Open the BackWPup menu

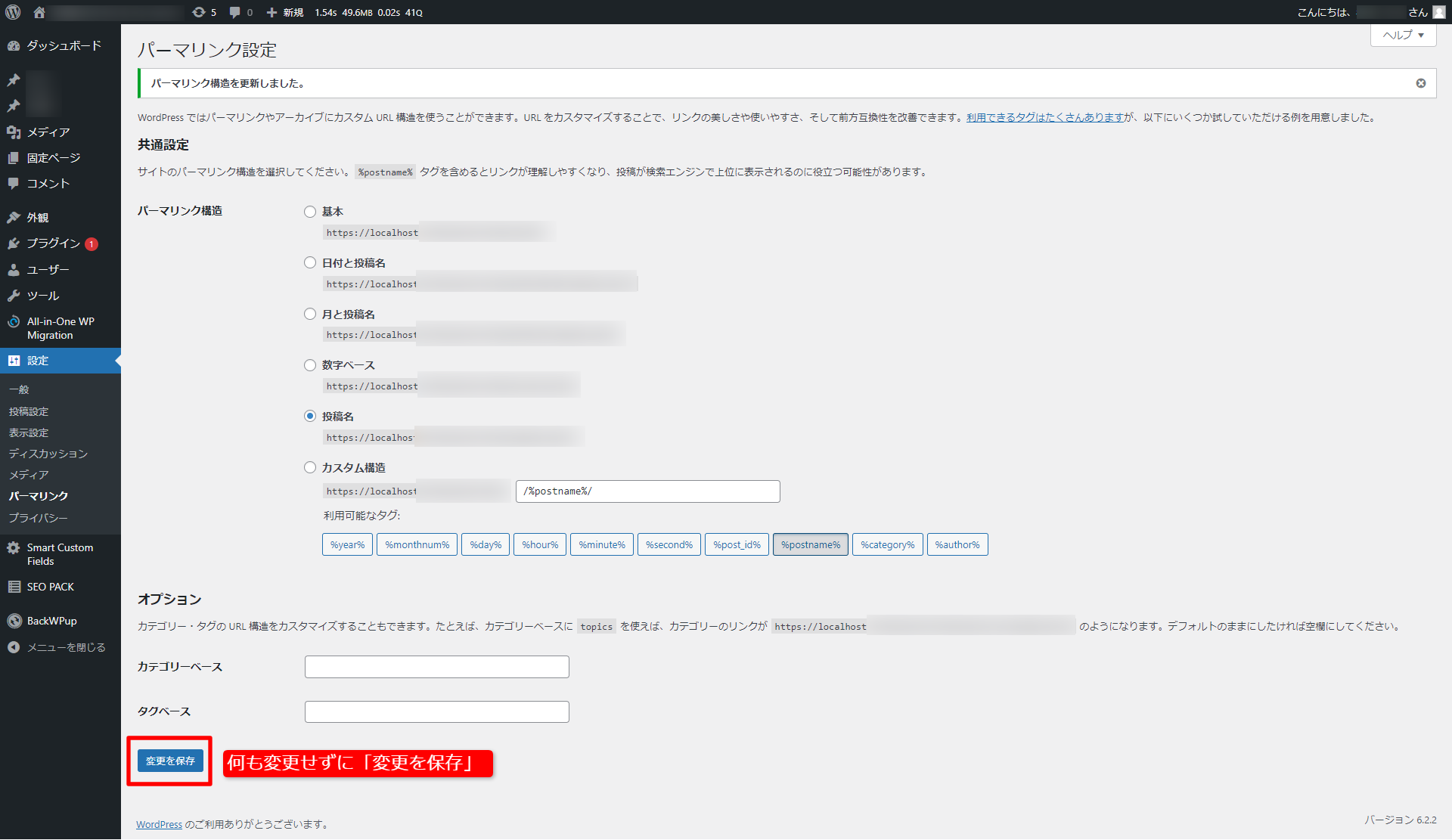tap(51, 621)
